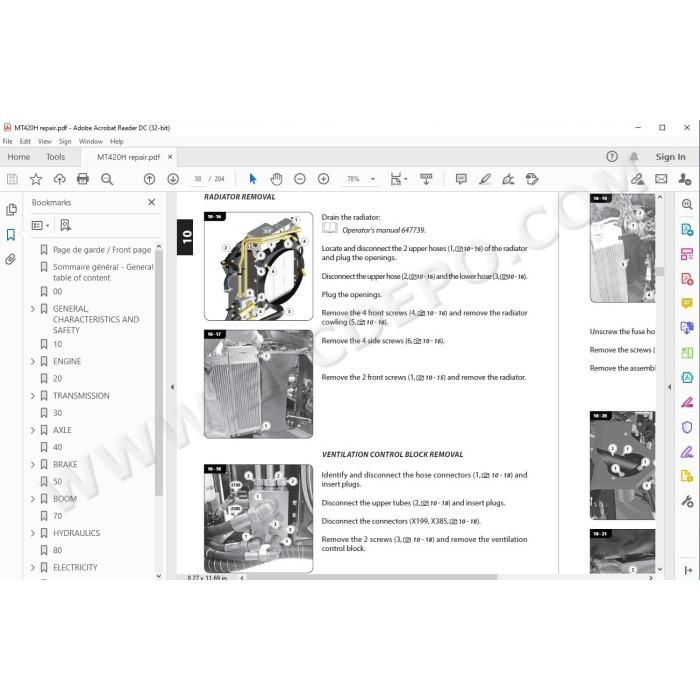Expand the BRAKE bookmark

(33, 465)
